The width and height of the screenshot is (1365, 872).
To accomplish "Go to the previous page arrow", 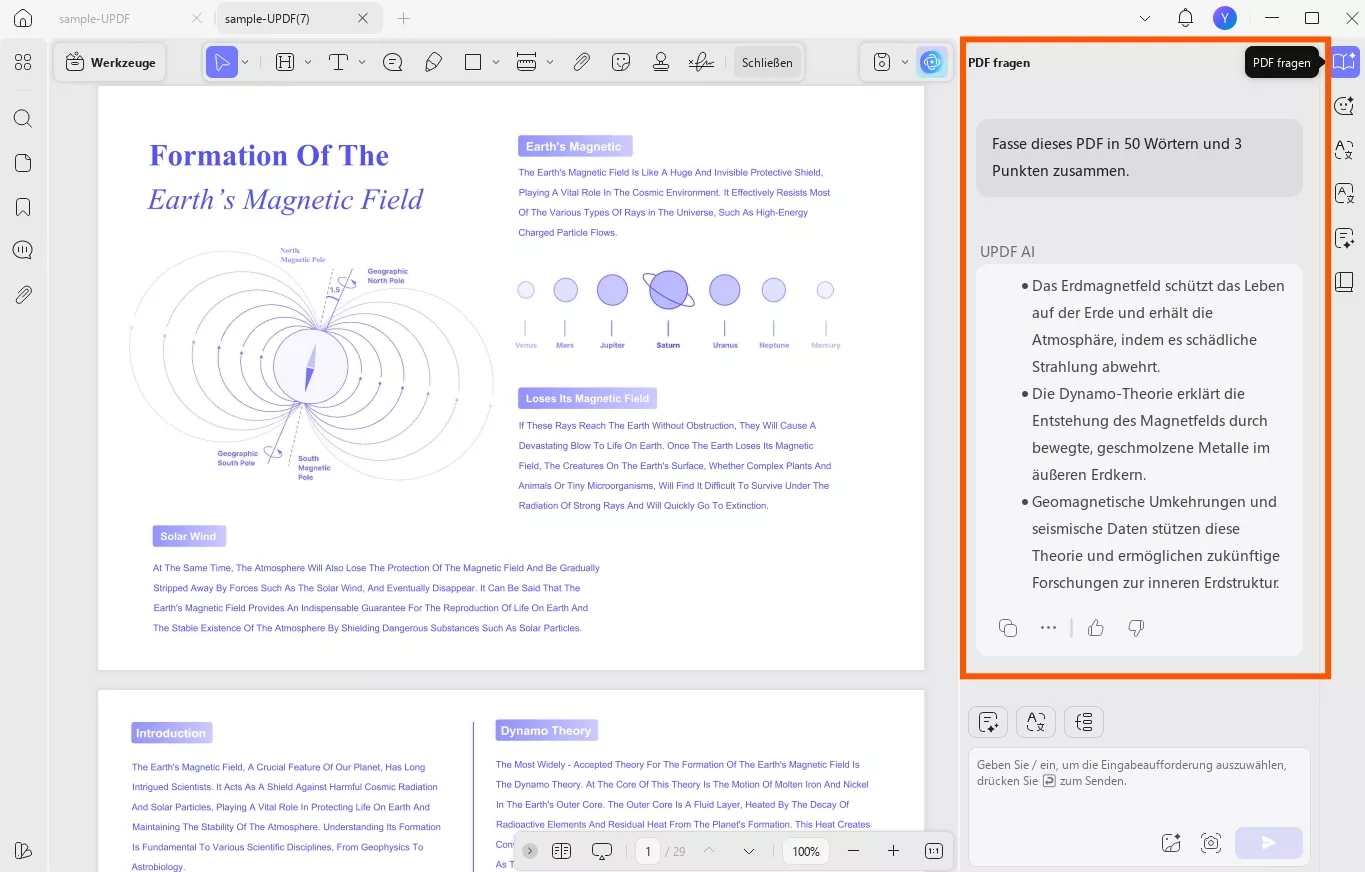I will (709, 851).
